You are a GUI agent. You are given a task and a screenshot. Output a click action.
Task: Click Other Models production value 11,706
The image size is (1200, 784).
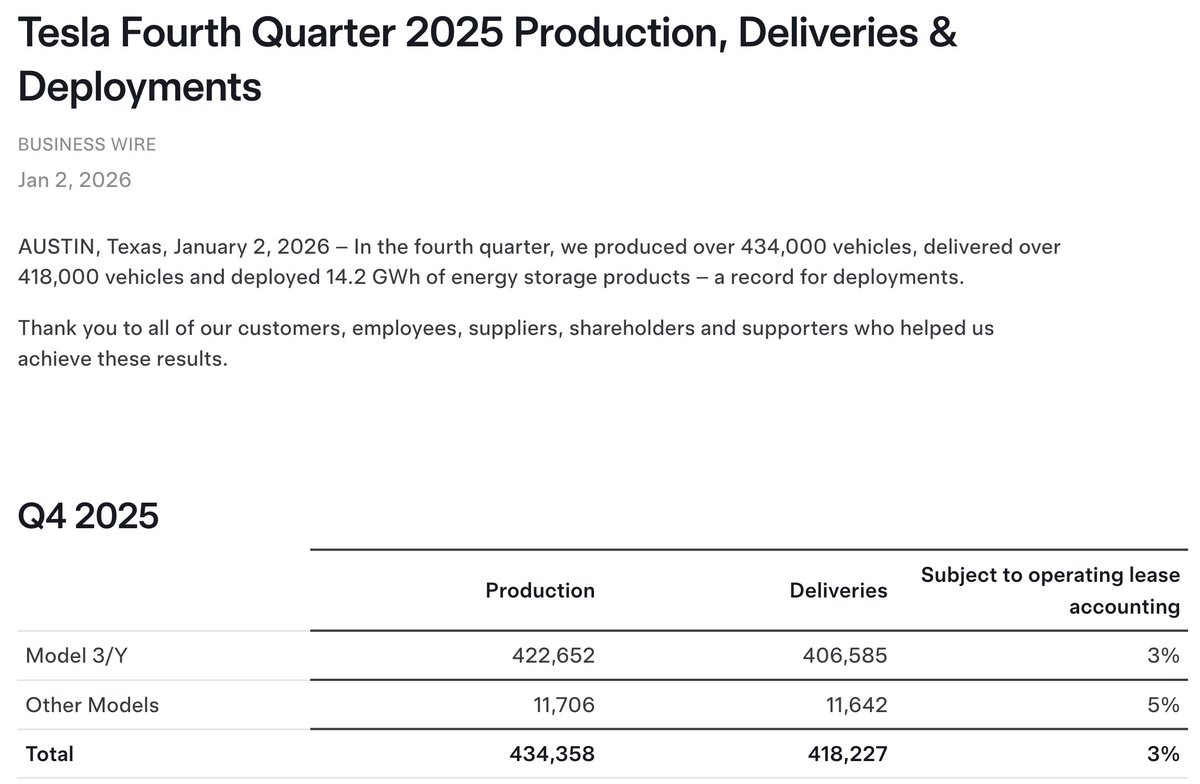[561, 705]
